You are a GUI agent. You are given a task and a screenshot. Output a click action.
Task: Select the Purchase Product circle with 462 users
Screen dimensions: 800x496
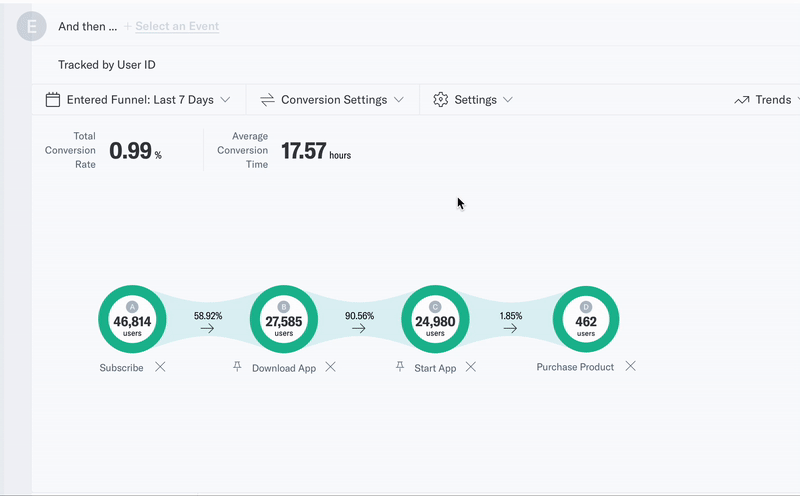click(586, 319)
